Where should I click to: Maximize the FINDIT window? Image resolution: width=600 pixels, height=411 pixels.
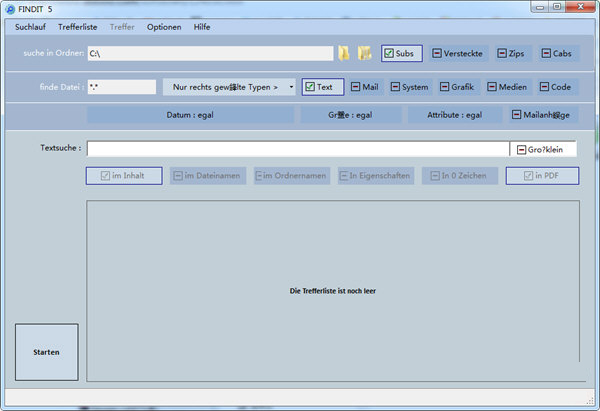[x=557, y=7]
